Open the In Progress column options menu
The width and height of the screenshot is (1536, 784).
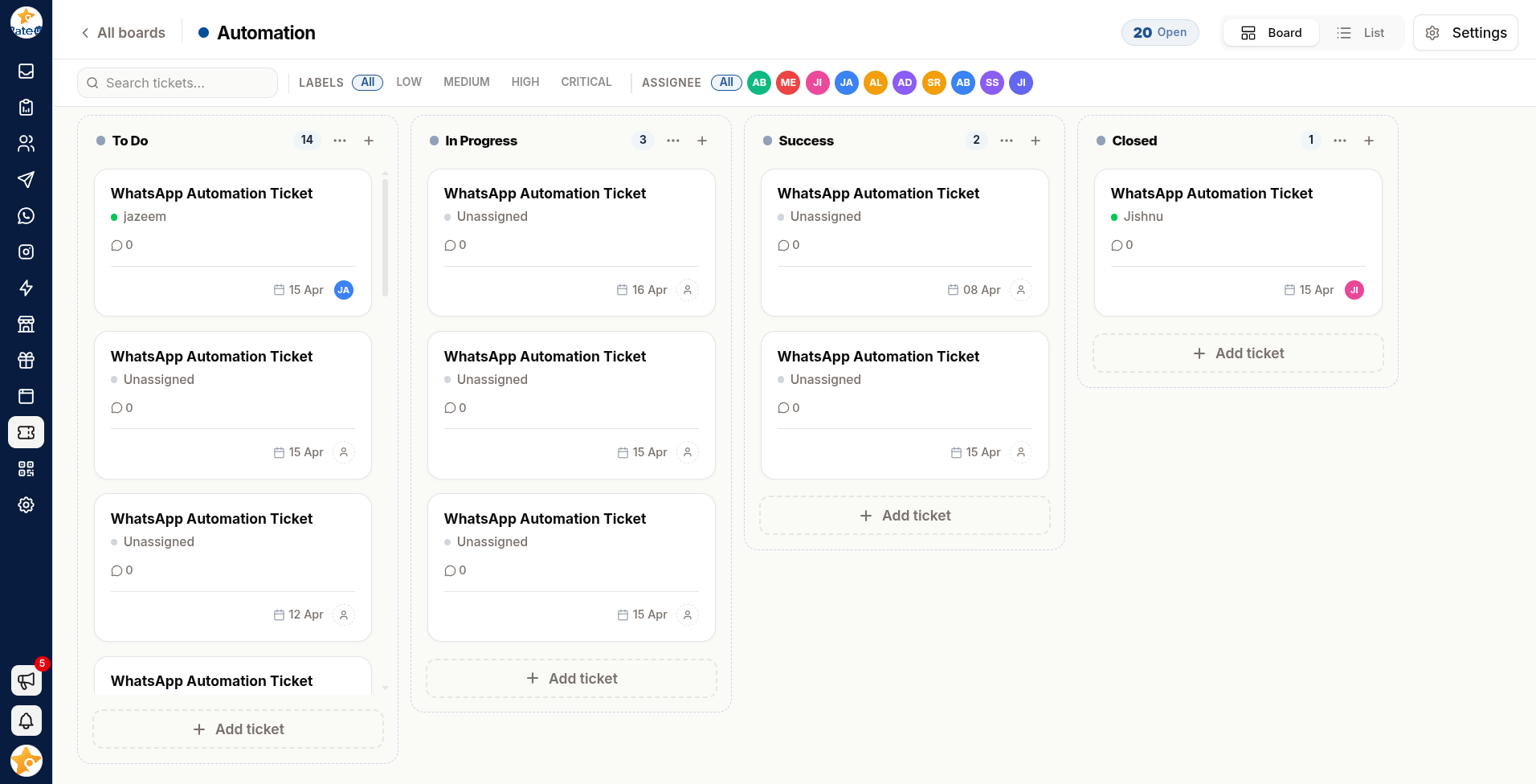tap(673, 141)
